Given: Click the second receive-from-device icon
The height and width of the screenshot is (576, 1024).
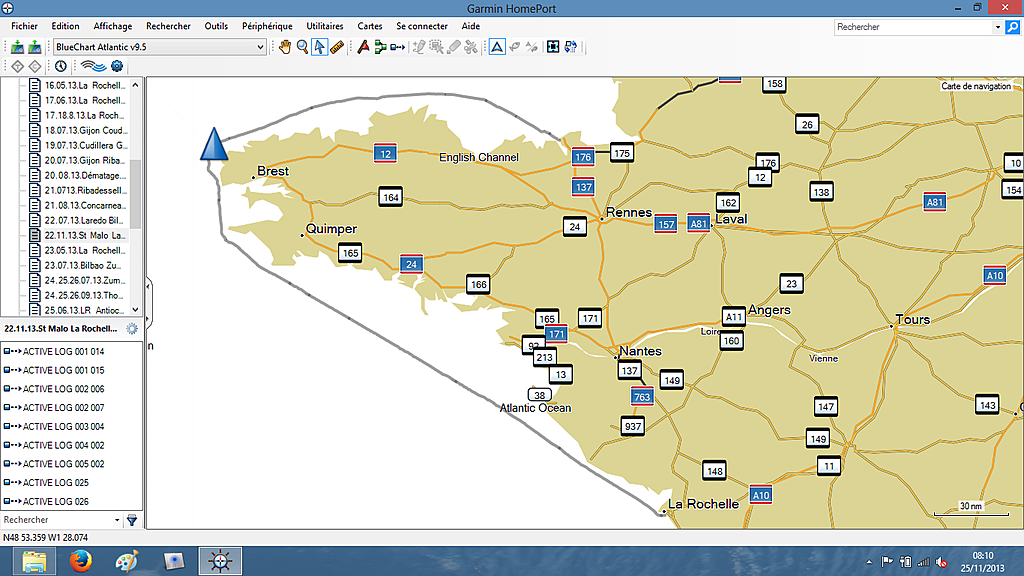Looking at the screenshot, I should [35, 47].
